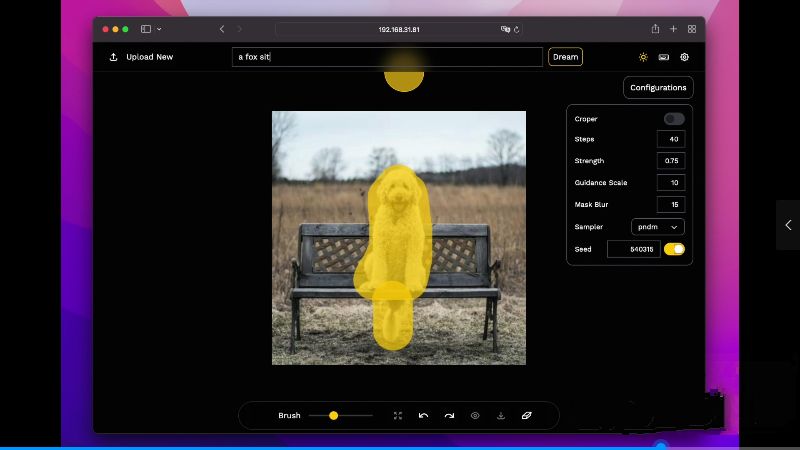Undo the last brush stroke
Screen dimensions: 800x450
[423, 415]
